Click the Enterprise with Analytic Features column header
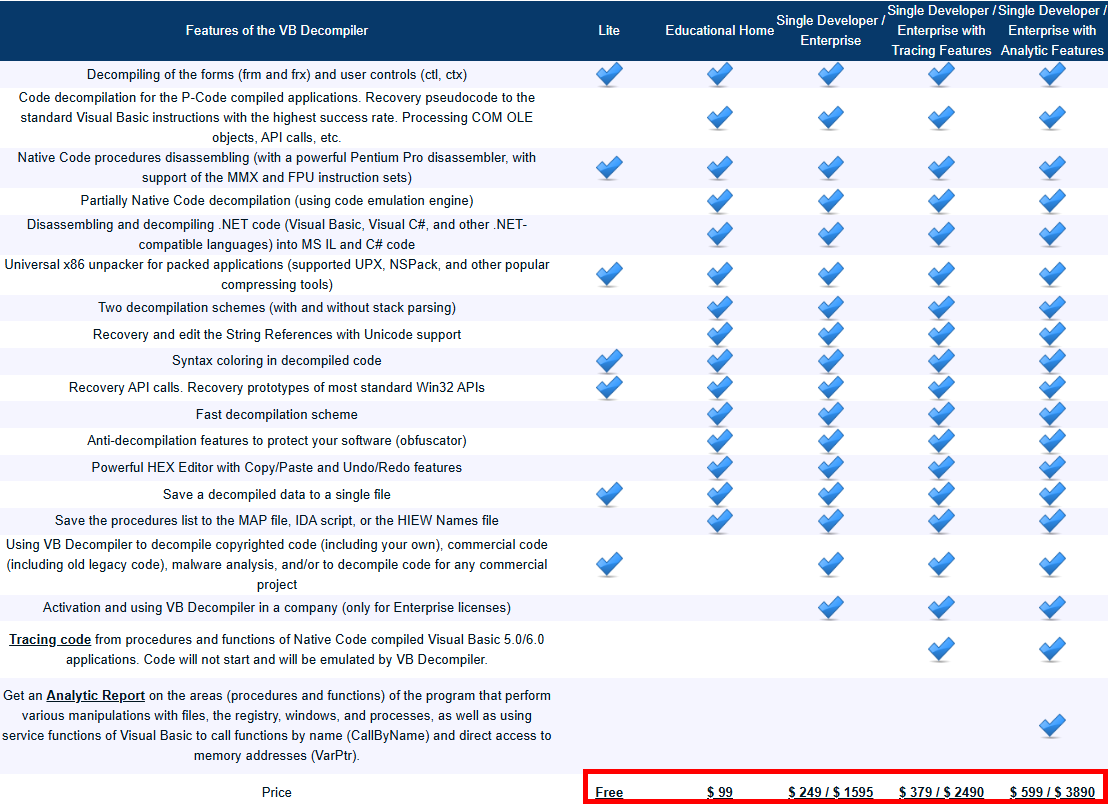The height and width of the screenshot is (805, 1109). [x=1052, y=30]
